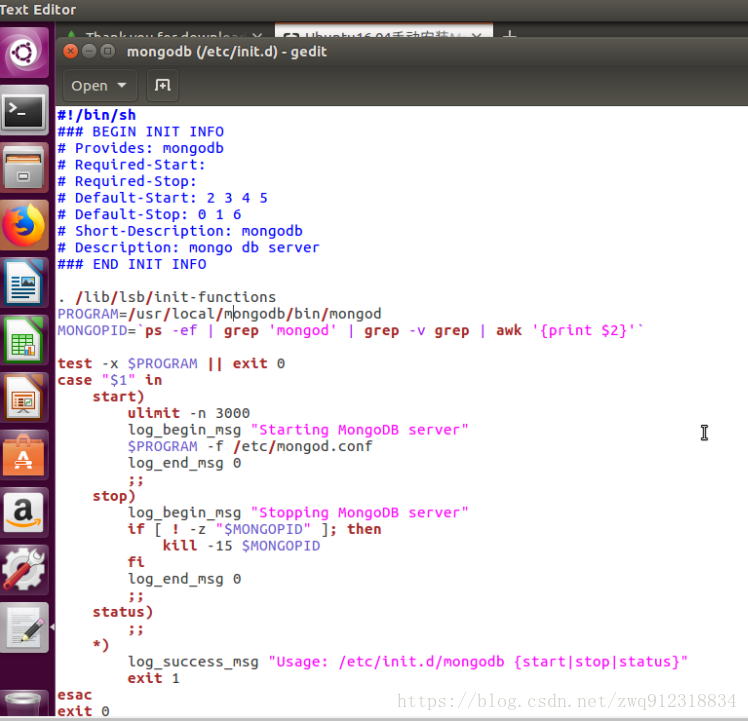Click the Open button in gedit
Viewport: 748px width, 721px height.
(x=90, y=86)
